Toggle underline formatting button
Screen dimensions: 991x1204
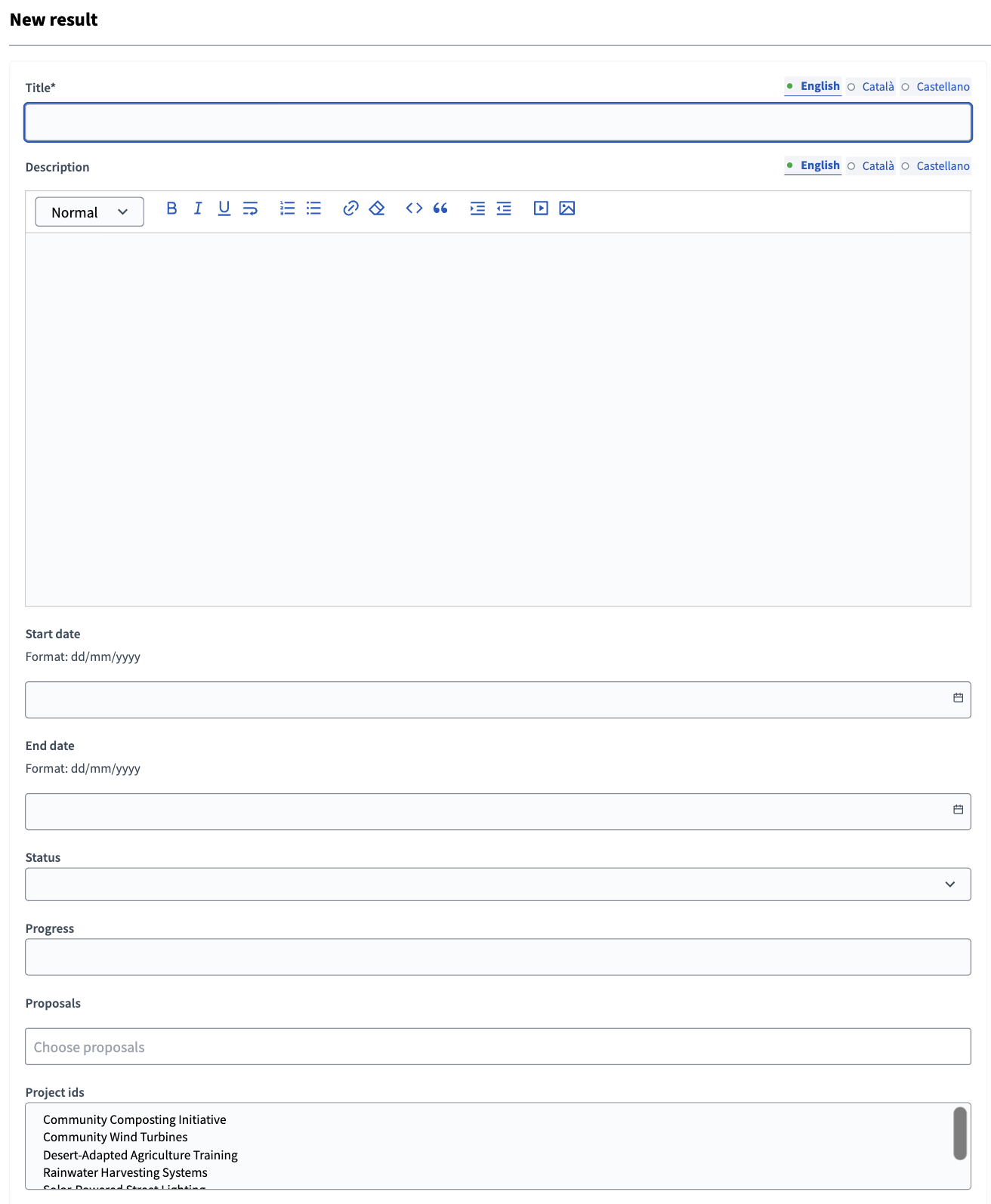pyautogui.click(x=224, y=208)
